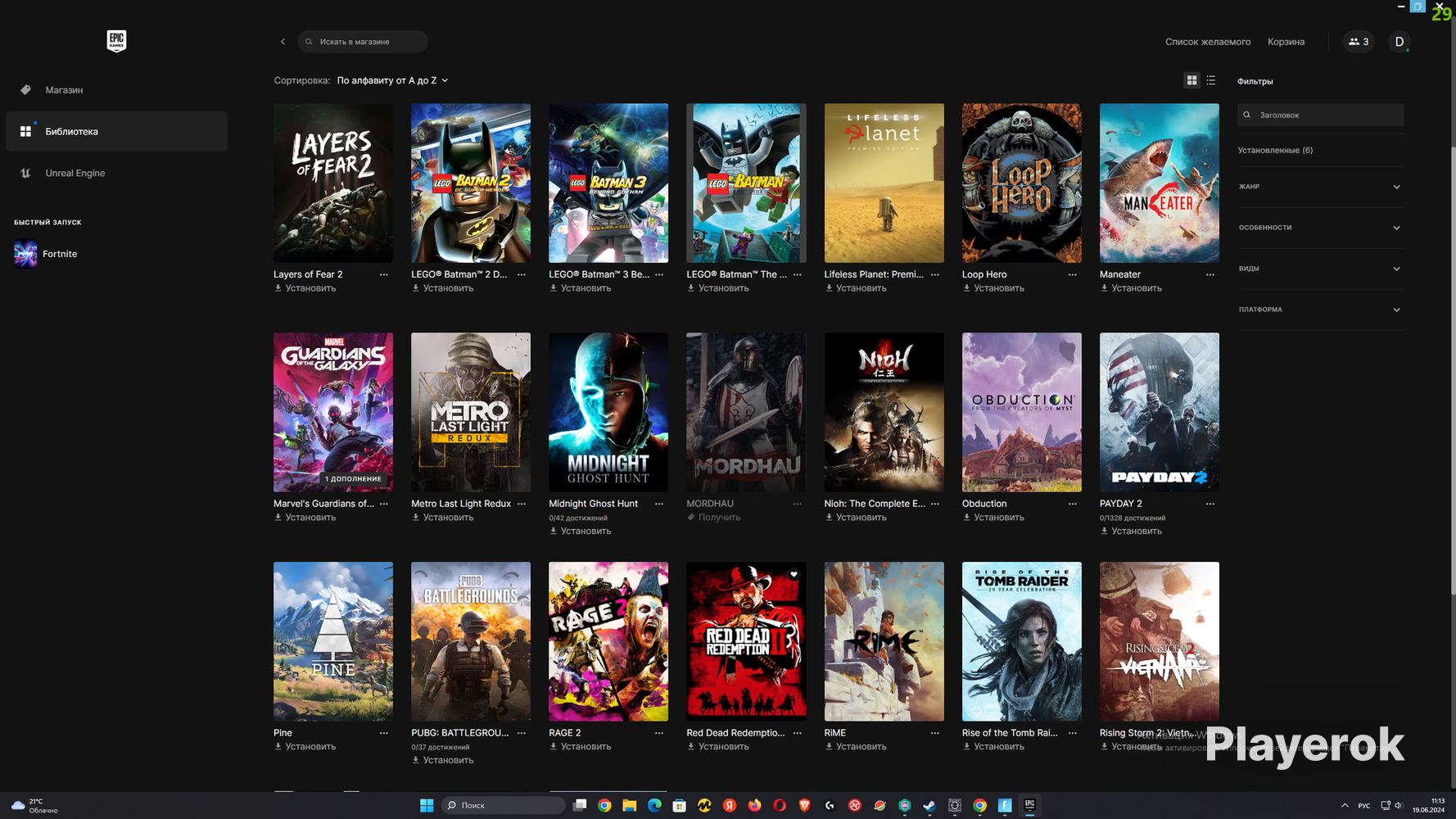Open the friends list showing 3
The height and width of the screenshot is (819, 1456).
[1359, 42]
